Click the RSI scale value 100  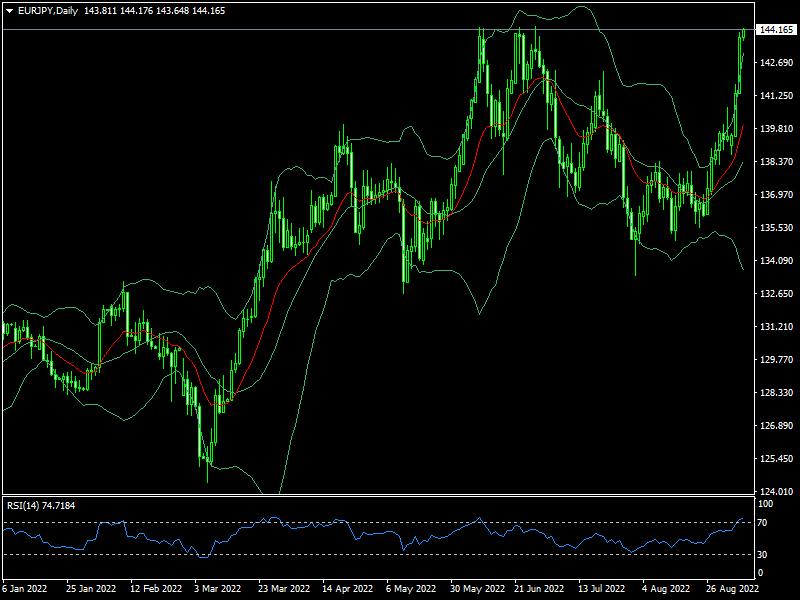pos(766,504)
